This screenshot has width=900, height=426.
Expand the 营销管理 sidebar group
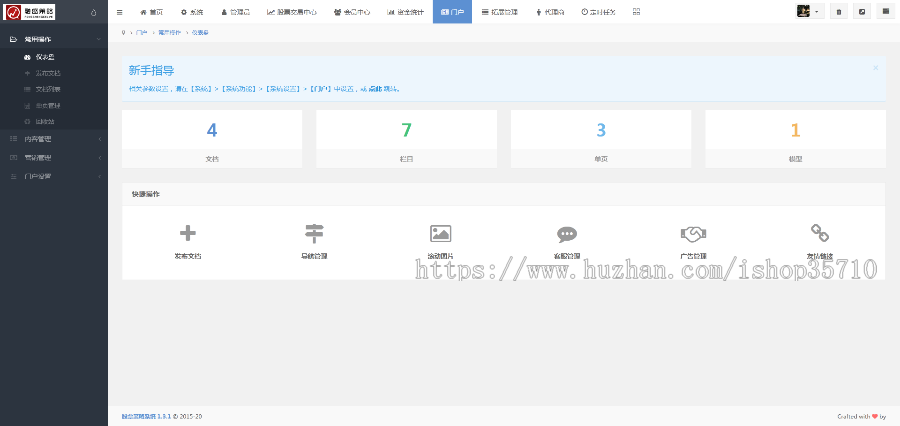click(54, 157)
